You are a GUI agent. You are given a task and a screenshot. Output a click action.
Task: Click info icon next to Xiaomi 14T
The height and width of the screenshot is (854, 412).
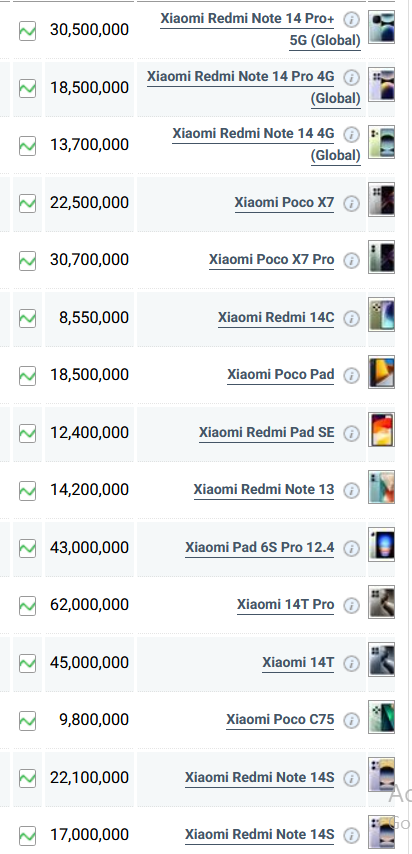(352, 663)
